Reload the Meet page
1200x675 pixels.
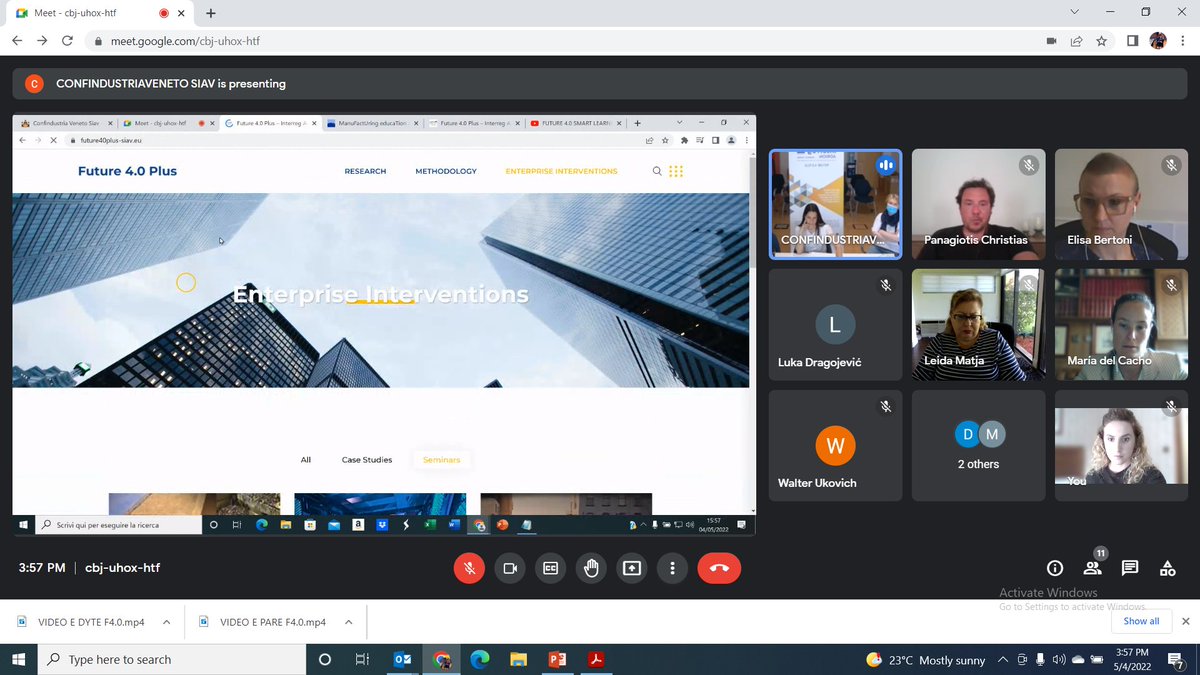[x=67, y=41]
